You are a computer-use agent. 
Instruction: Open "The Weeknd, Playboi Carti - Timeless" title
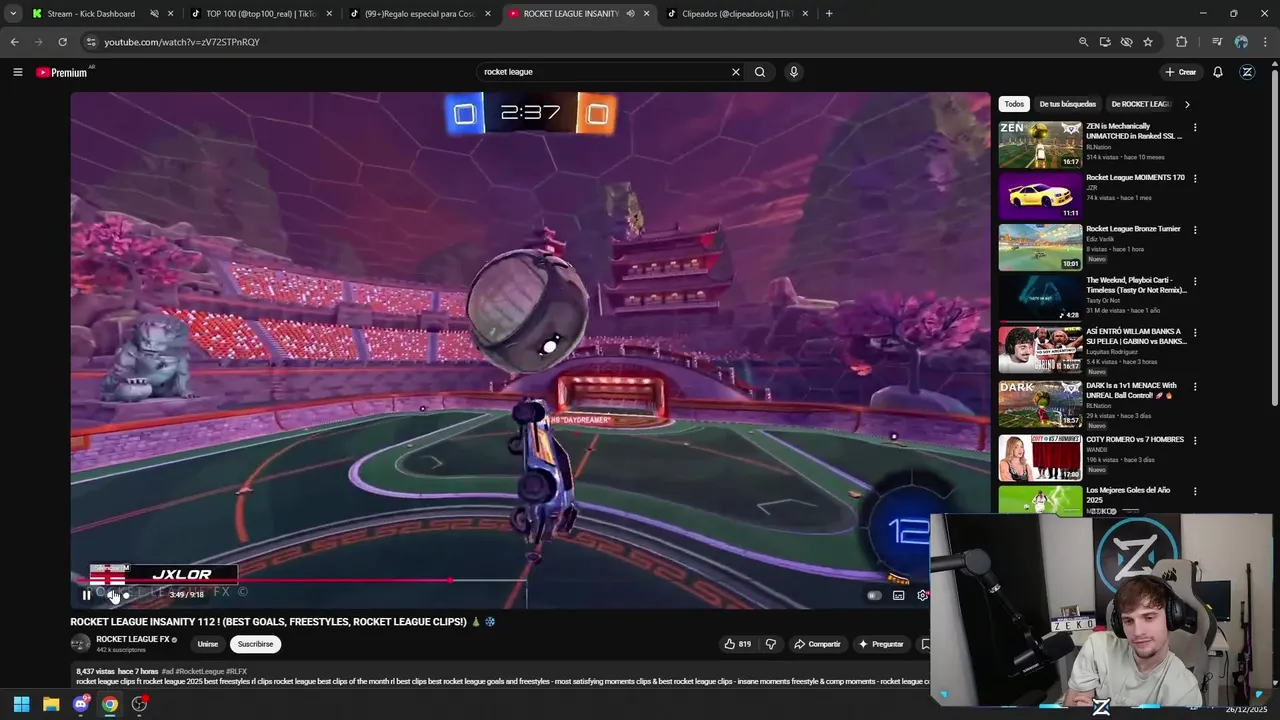pyautogui.click(x=1136, y=285)
